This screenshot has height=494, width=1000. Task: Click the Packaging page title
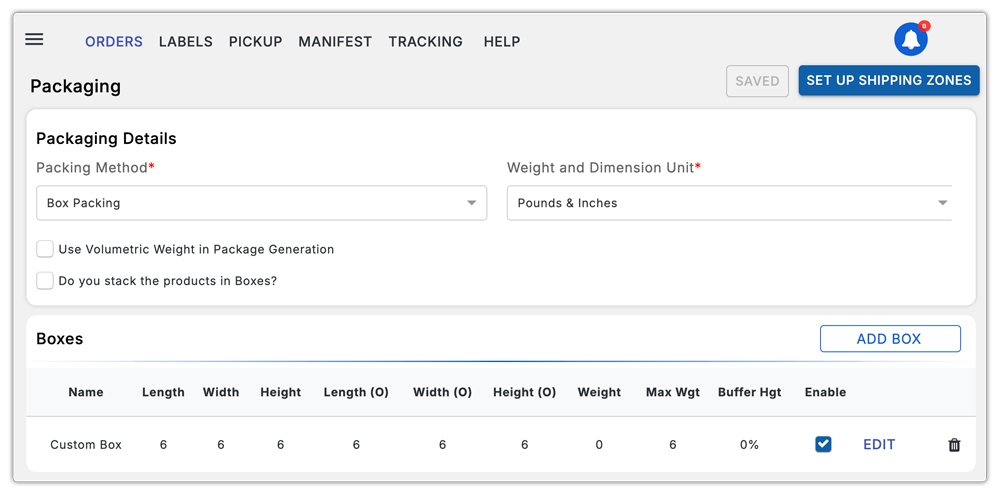coord(75,86)
